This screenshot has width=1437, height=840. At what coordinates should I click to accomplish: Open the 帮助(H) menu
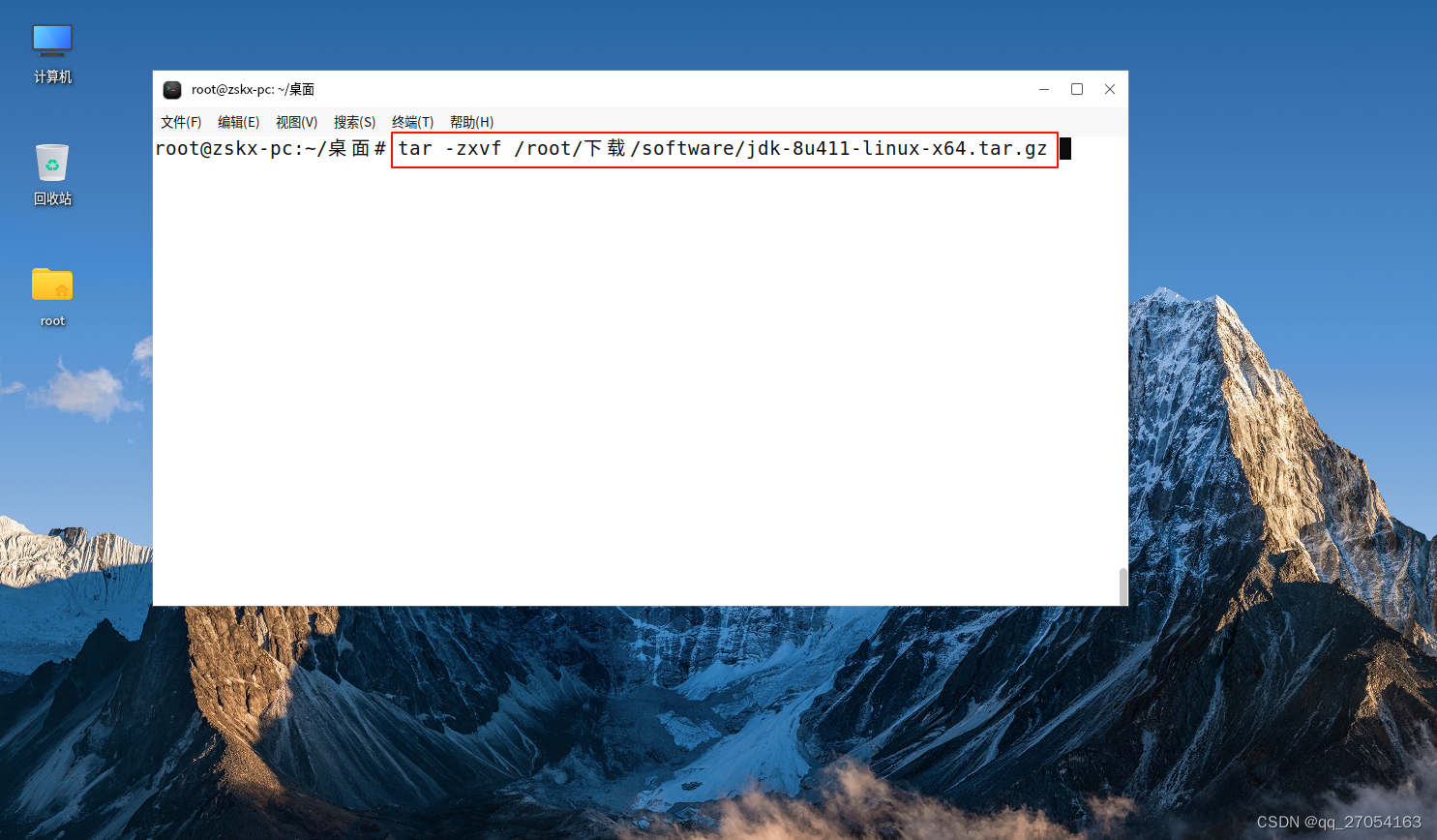tap(471, 122)
